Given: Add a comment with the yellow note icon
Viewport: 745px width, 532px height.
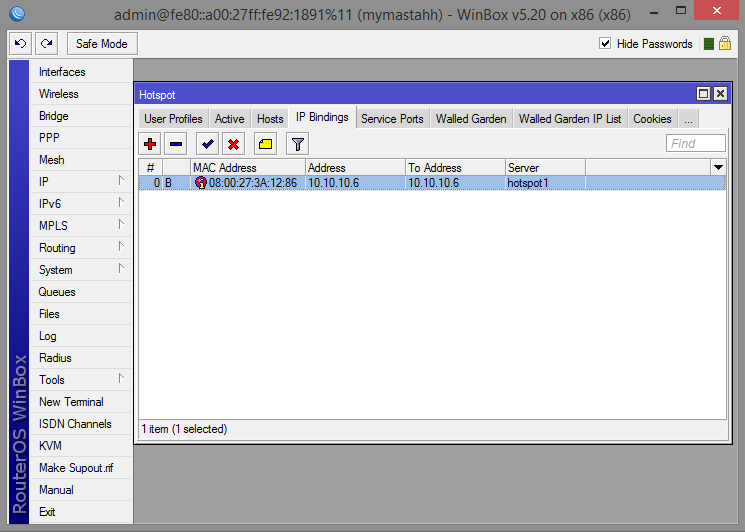Looking at the screenshot, I should pyautogui.click(x=266, y=144).
